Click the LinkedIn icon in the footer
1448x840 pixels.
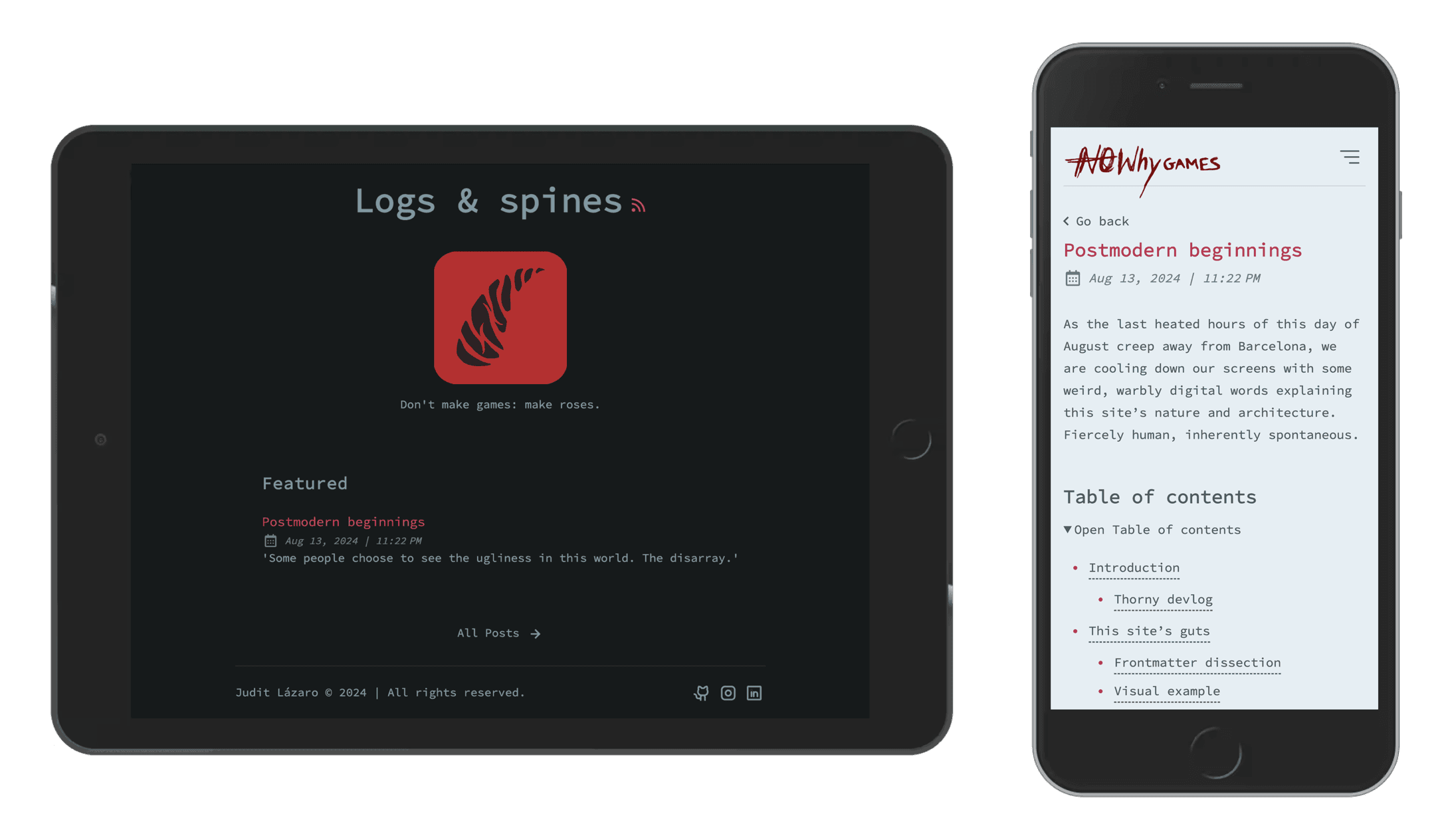point(754,692)
